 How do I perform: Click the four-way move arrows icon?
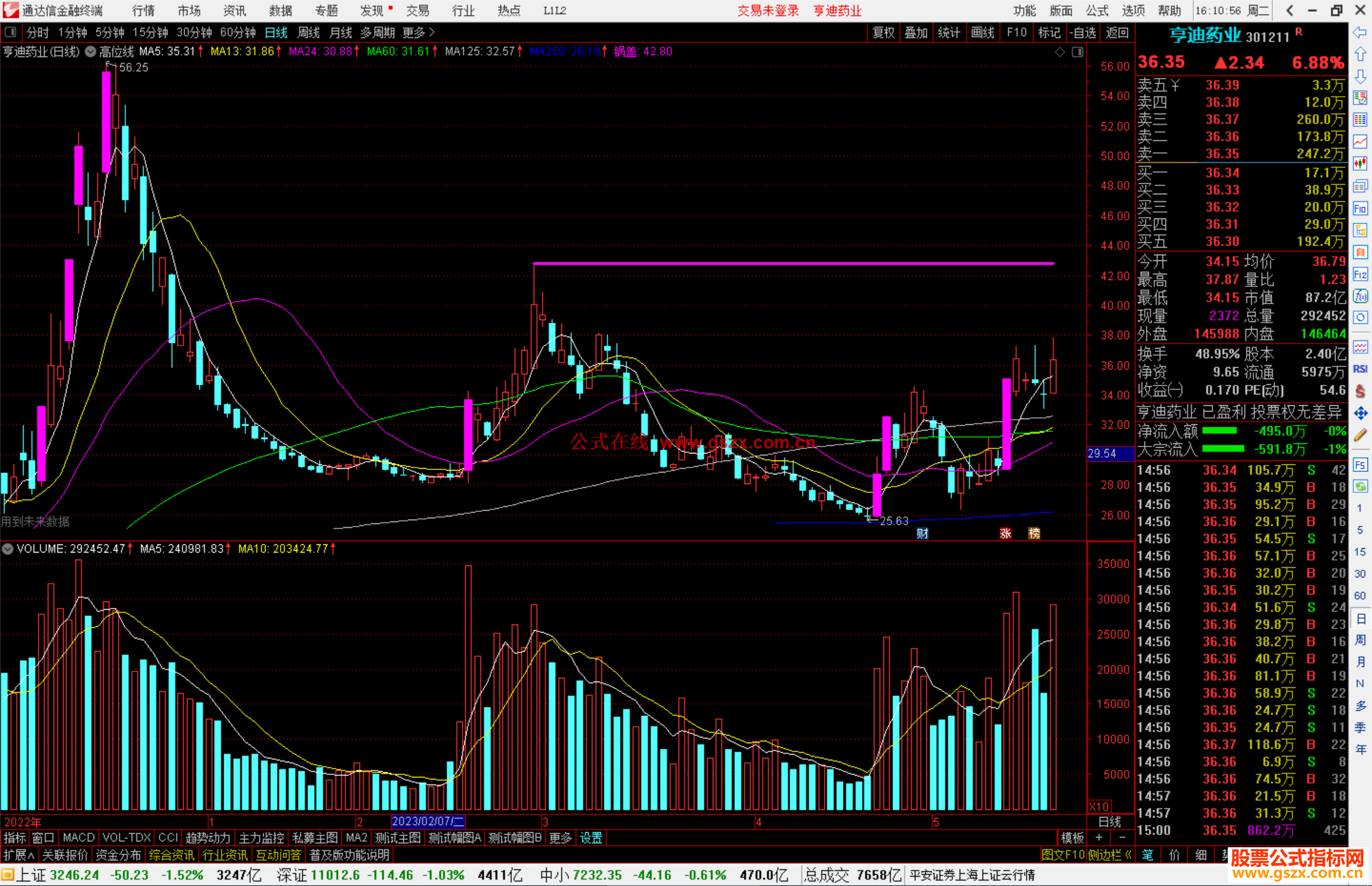pyautogui.click(x=1360, y=413)
